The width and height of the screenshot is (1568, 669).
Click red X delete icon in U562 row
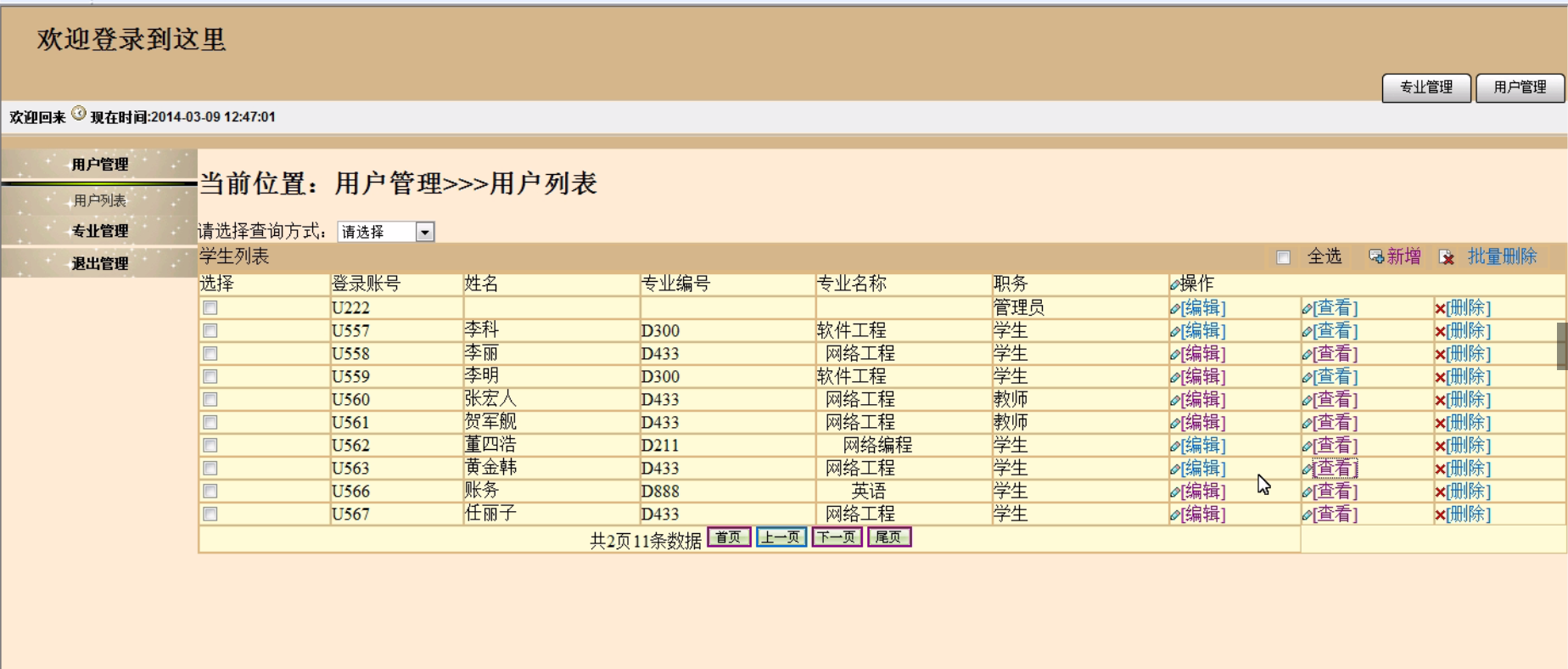pos(1440,446)
